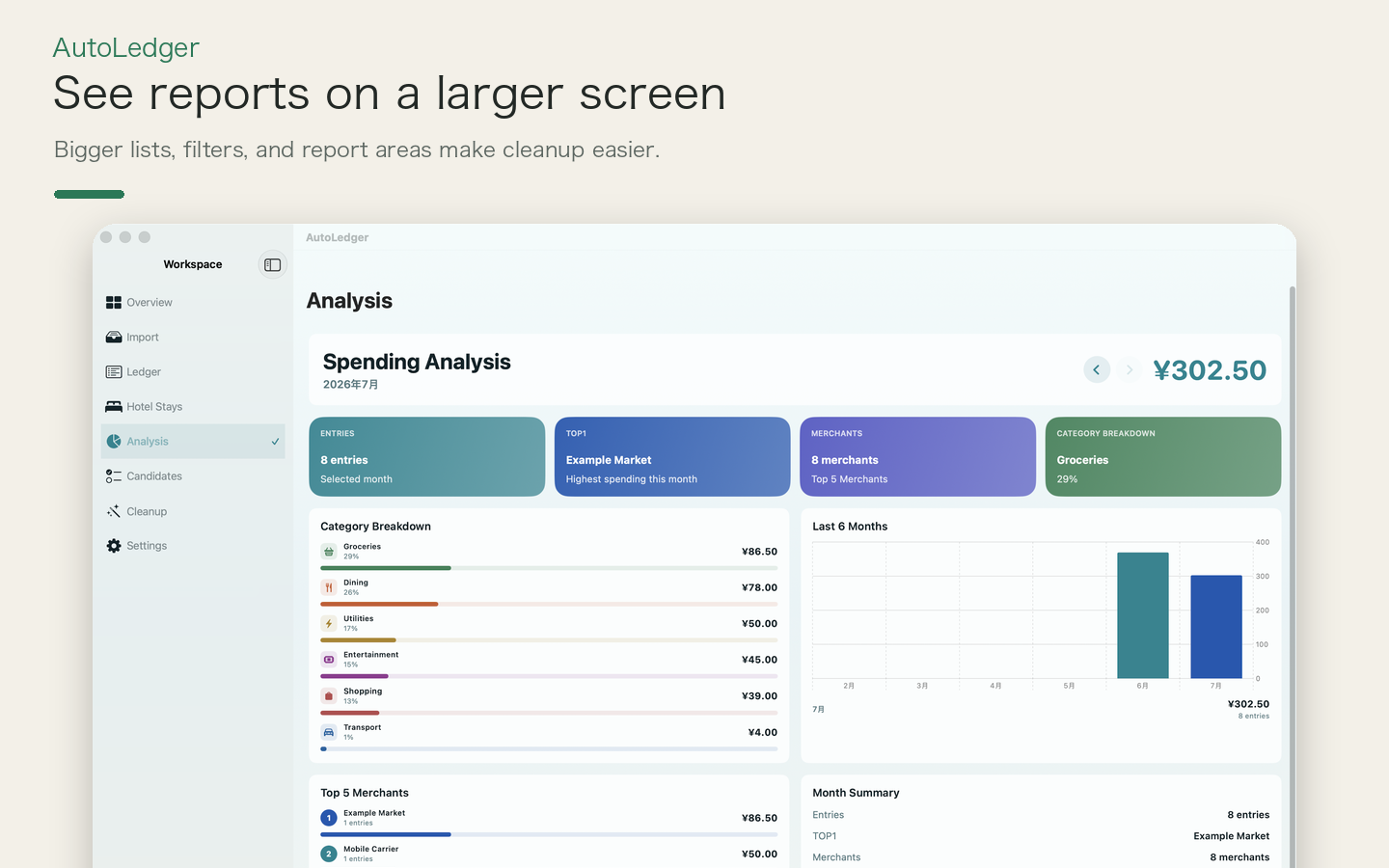
Task: Click the Spending Analysis title
Action: 417,362
